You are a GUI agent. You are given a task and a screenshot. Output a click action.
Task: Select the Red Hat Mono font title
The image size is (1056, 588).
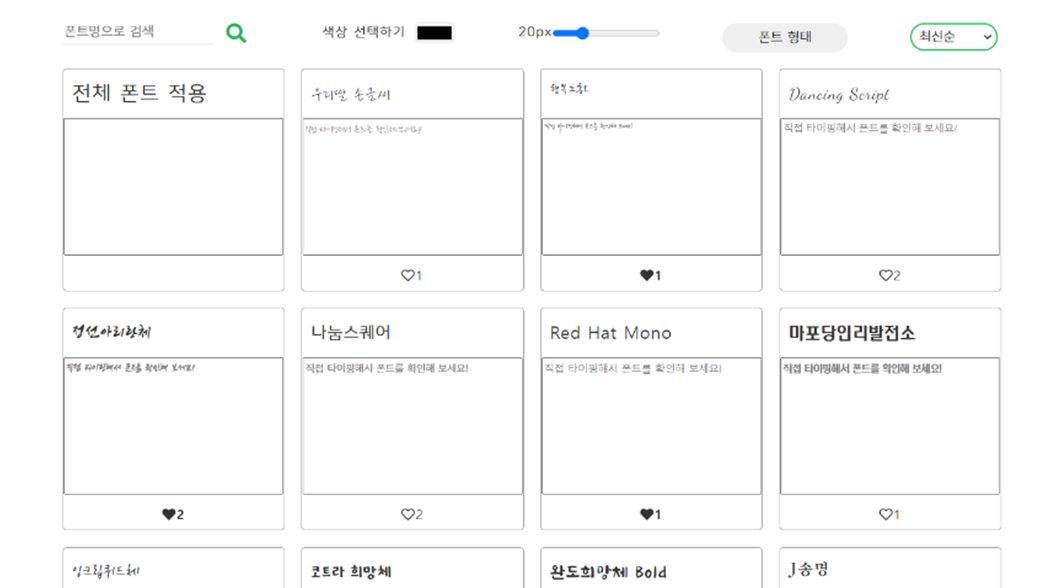[x=610, y=333]
